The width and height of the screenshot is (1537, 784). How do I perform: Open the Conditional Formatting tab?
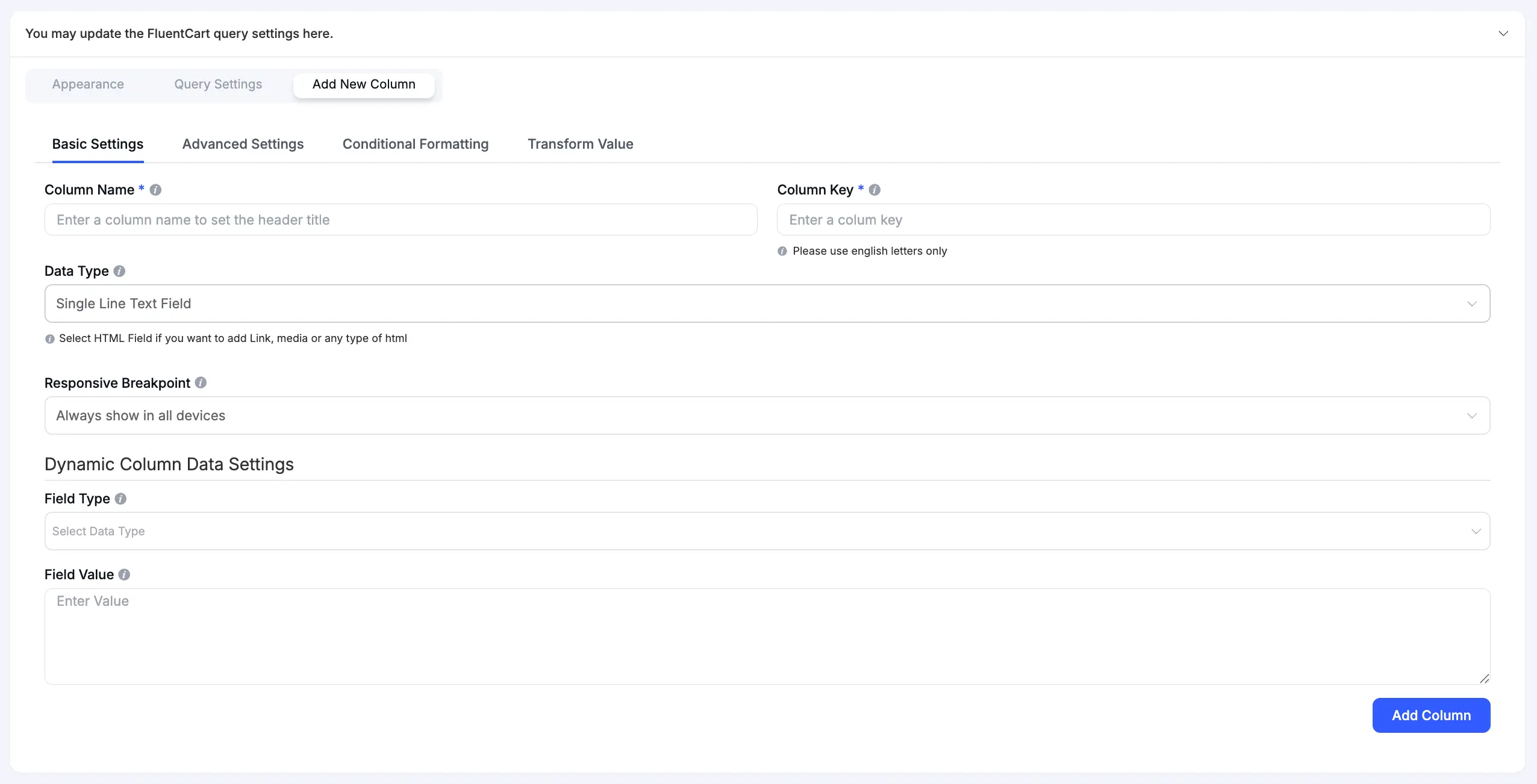coord(416,144)
